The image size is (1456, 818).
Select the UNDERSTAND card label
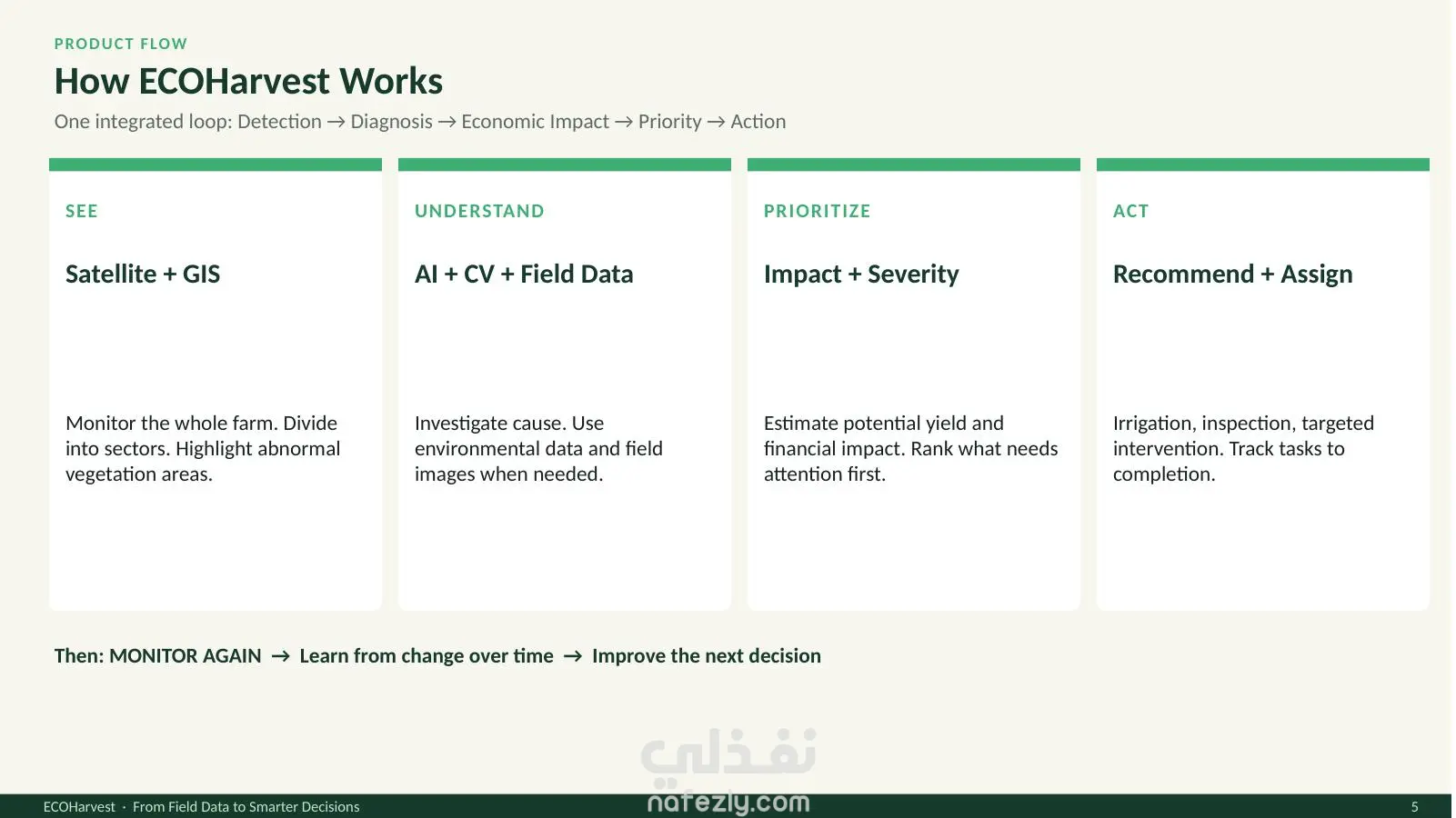pos(479,211)
